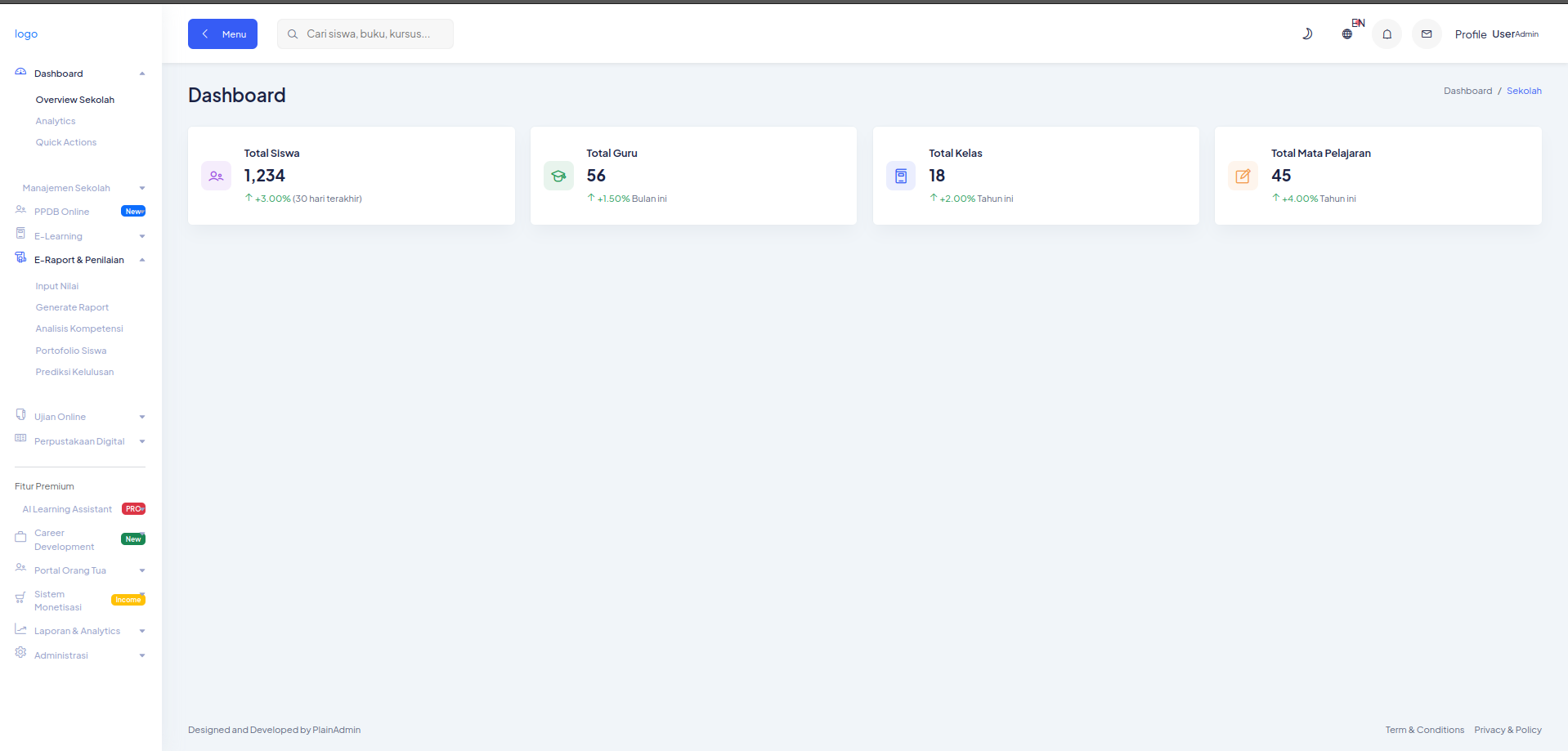The height and width of the screenshot is (751, 1568).
Task: Open the Privacy & Policy footer link
Action: tap(1508, 730)
